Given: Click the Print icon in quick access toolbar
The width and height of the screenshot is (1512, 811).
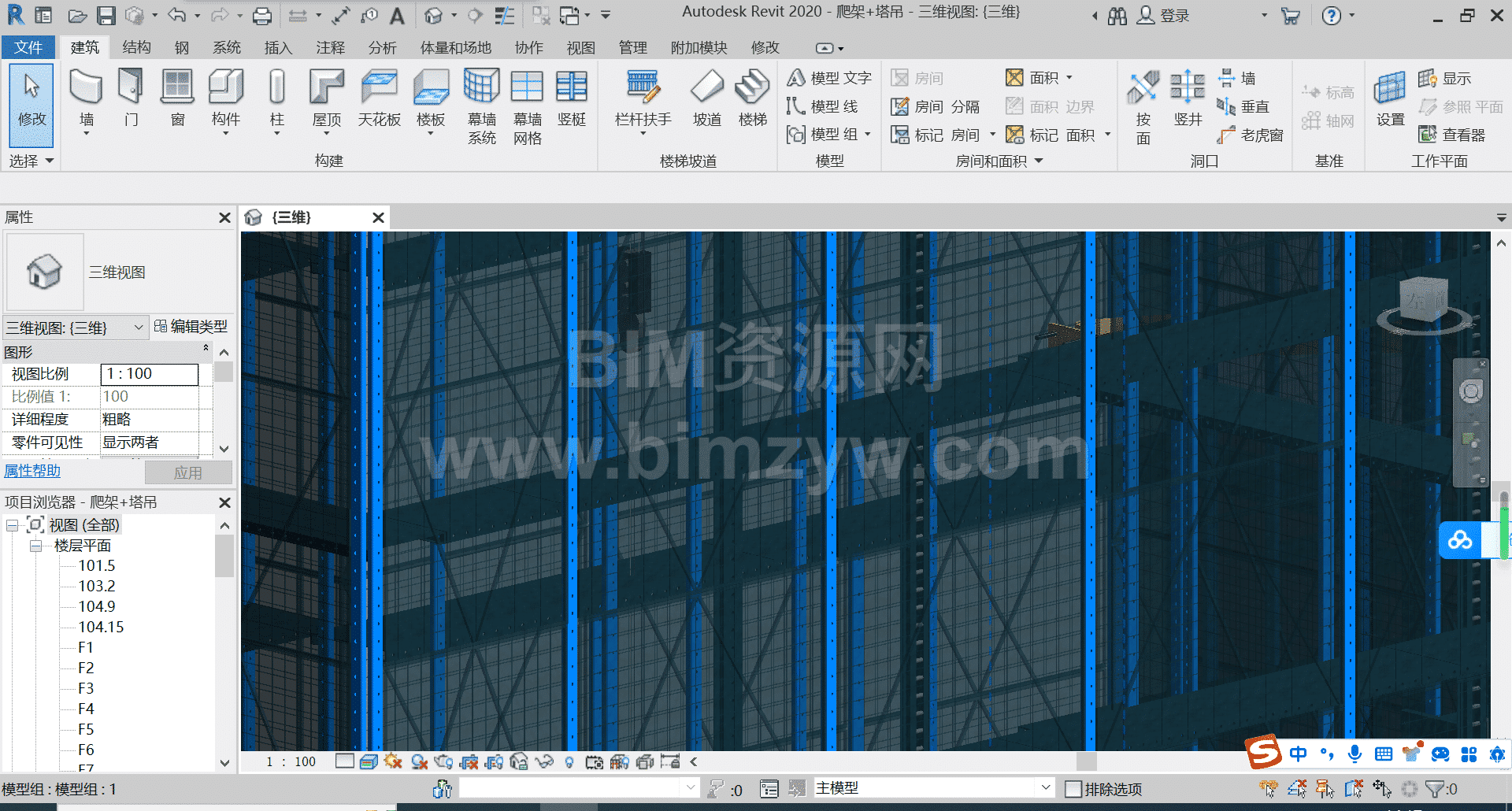Looking at the screenshot, I should point(262,15).
